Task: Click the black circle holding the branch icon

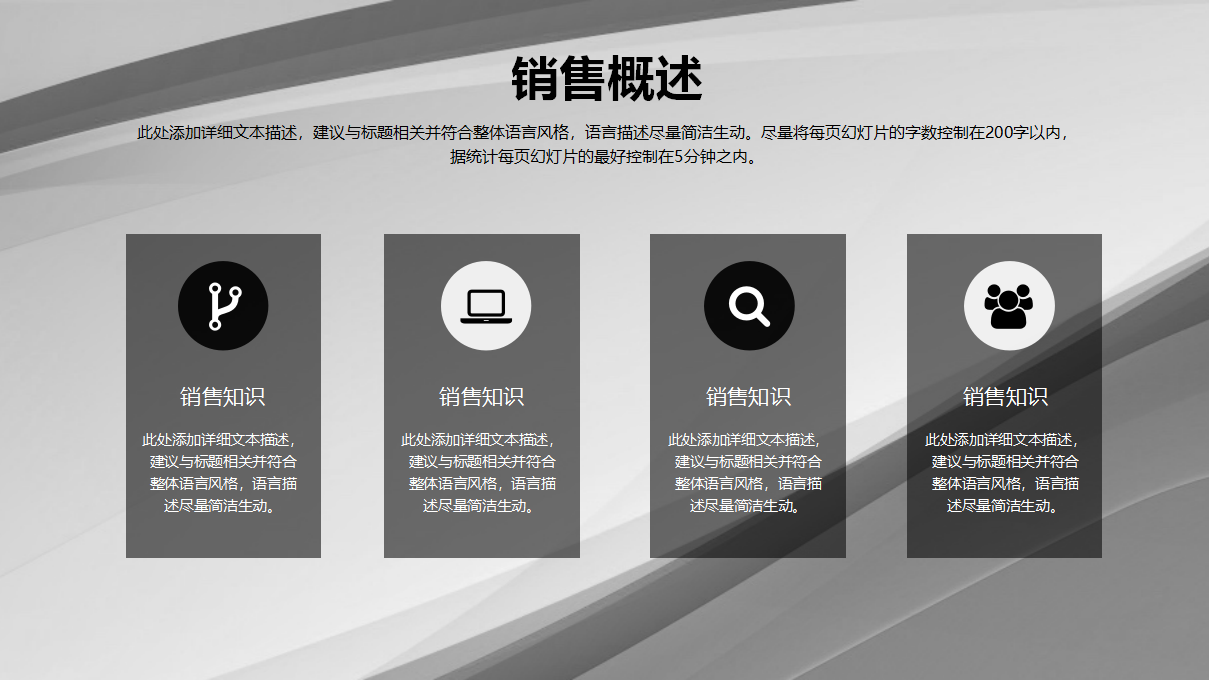Action: pos(224,305)
